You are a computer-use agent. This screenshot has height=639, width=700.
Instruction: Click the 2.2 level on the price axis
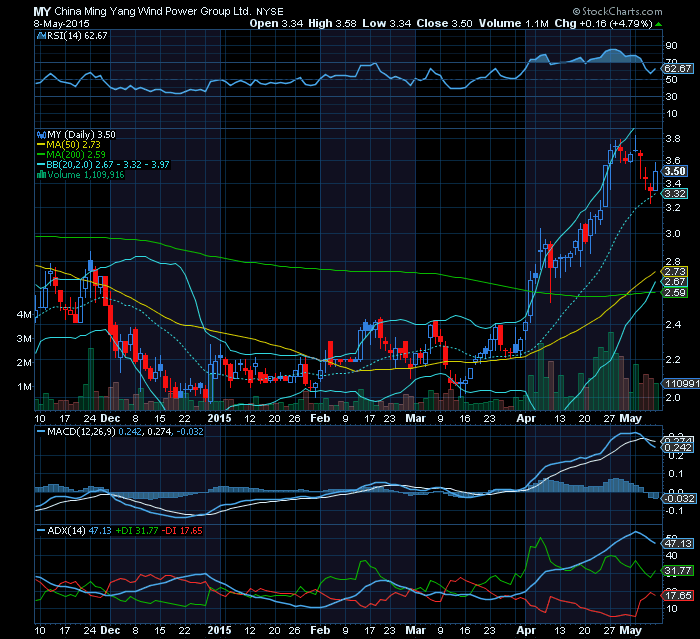(673, 359)
